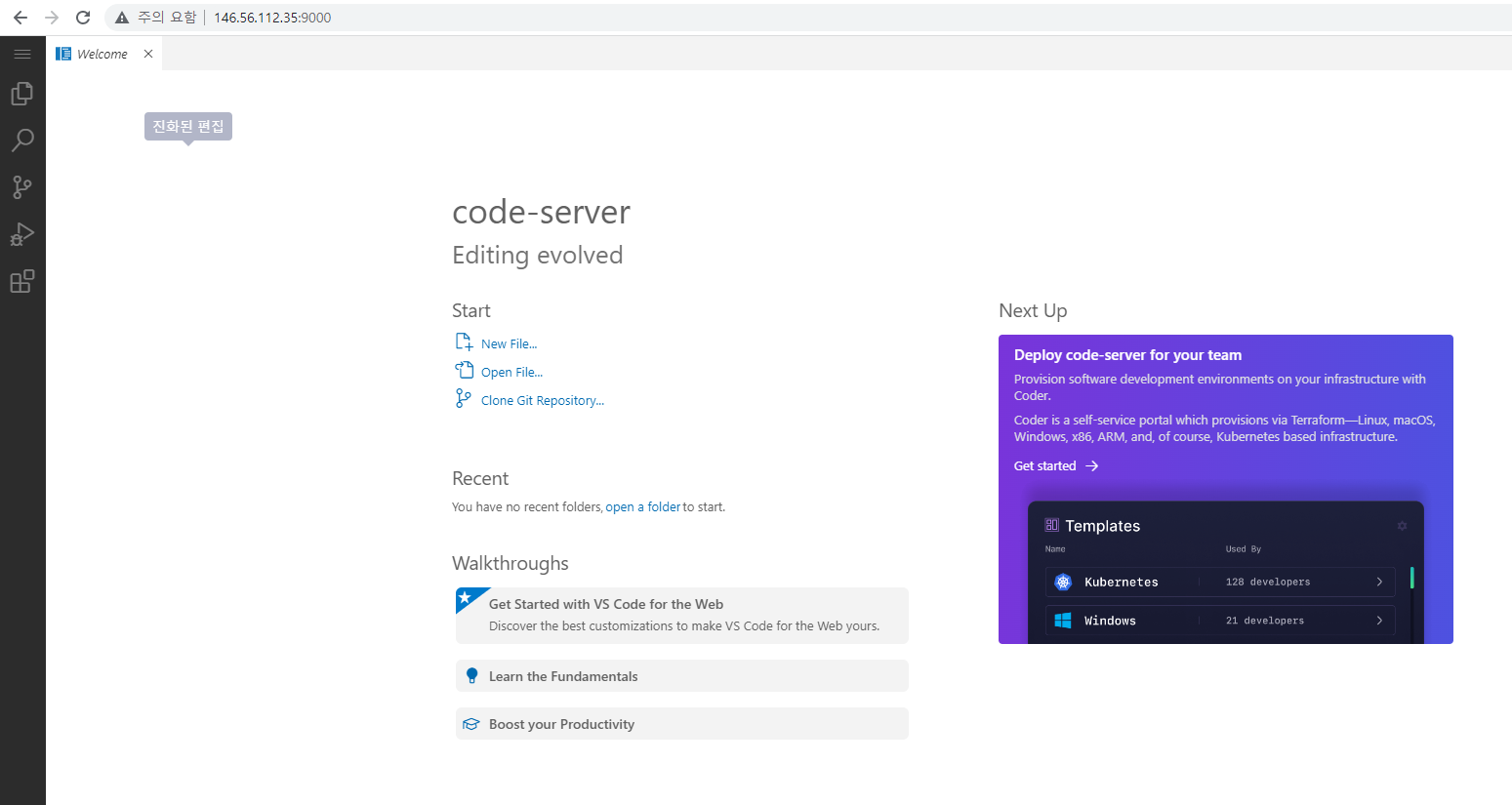Click the 'Next Up' heading

[x=1033, y=310]
